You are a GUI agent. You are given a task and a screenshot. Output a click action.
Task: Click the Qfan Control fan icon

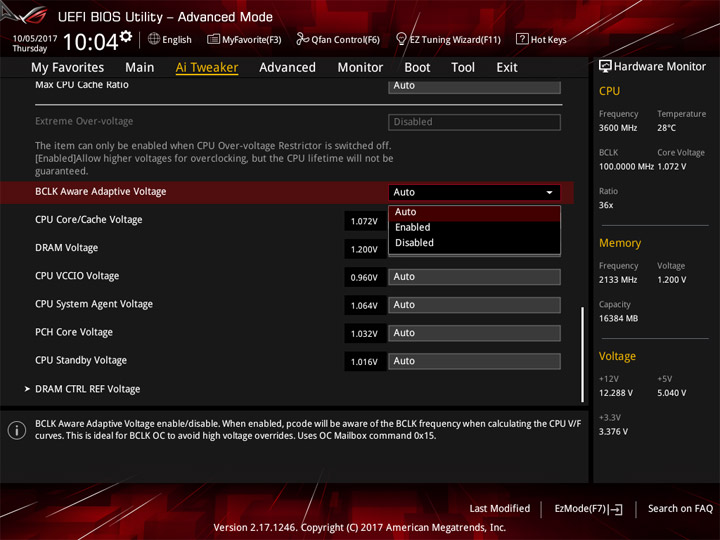(x=302, y=39)
